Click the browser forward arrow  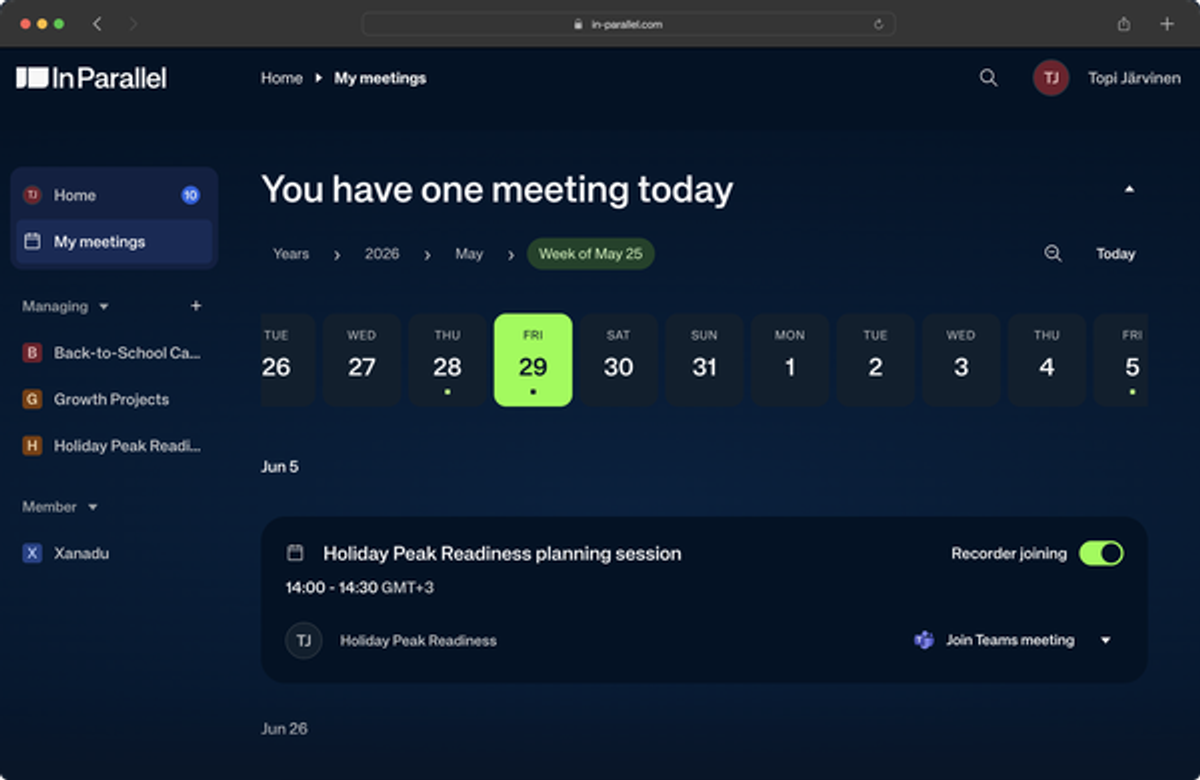(x=134, y=24)
